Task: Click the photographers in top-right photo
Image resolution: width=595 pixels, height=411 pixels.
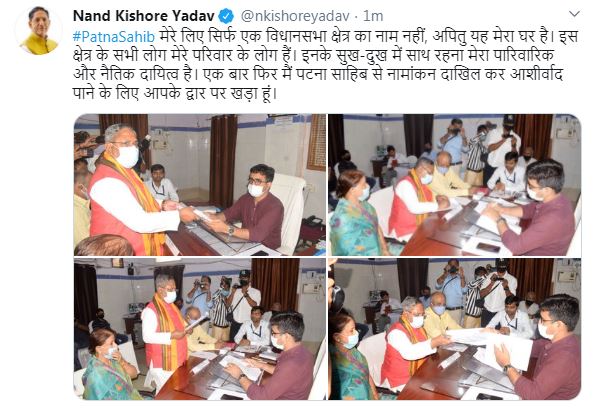Action: pos(482,150)
